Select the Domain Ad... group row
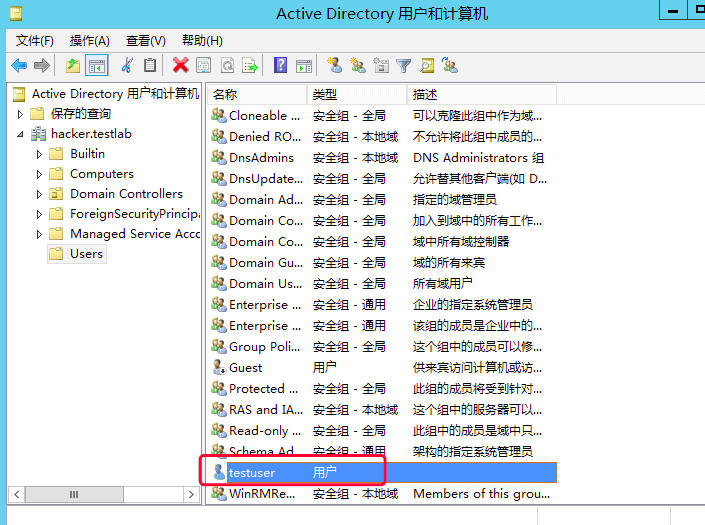 384,199
